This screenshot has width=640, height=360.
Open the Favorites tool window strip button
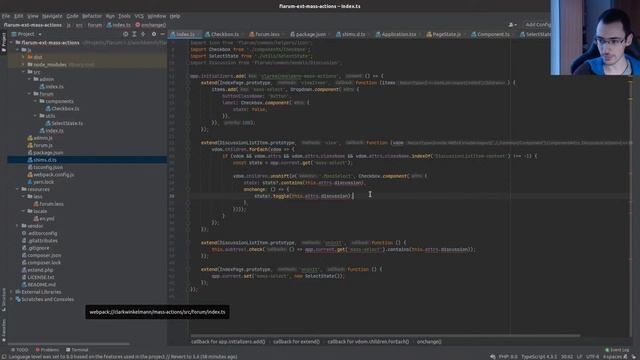[x=4, y=331]
